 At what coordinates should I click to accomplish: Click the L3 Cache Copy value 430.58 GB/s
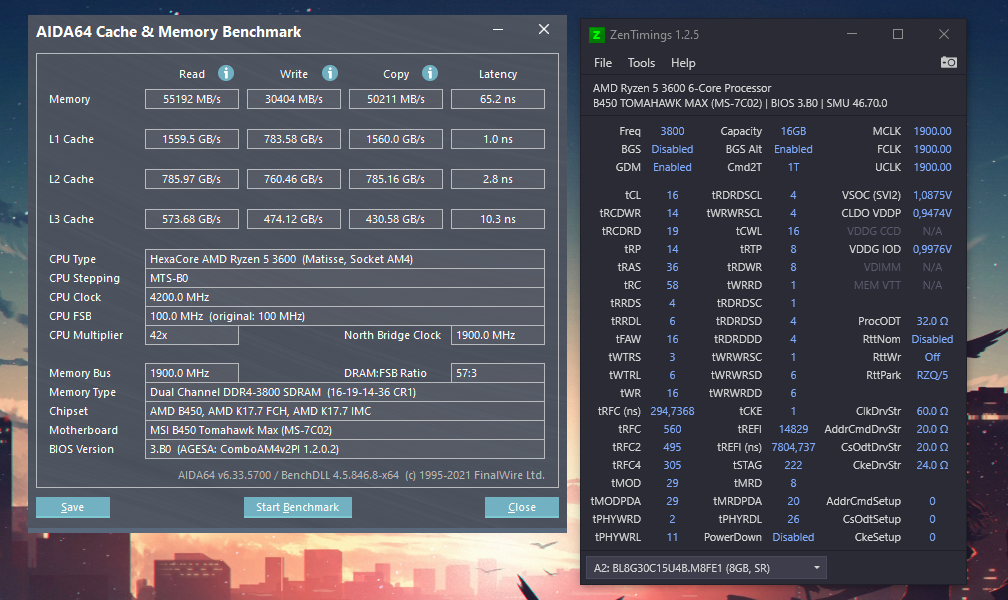tap(395, 219)
